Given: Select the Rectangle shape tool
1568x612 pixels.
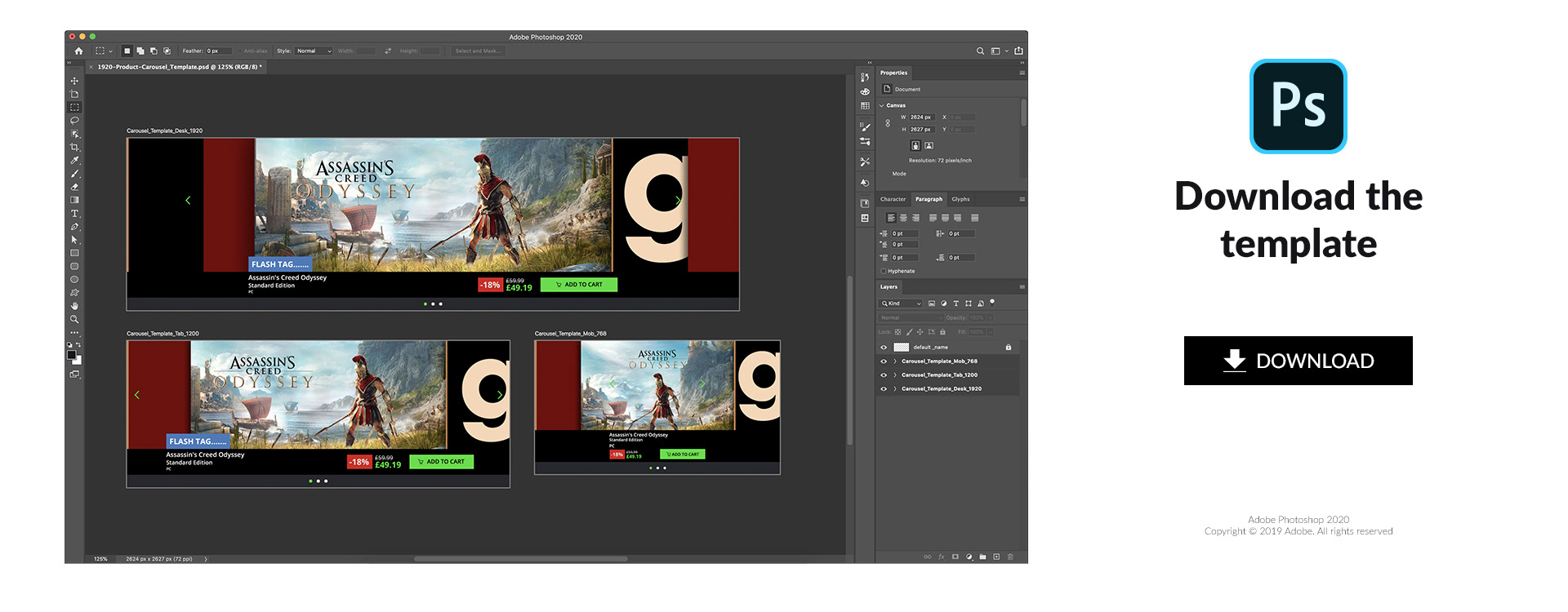Looking at the screenshot, I should 74,253.
